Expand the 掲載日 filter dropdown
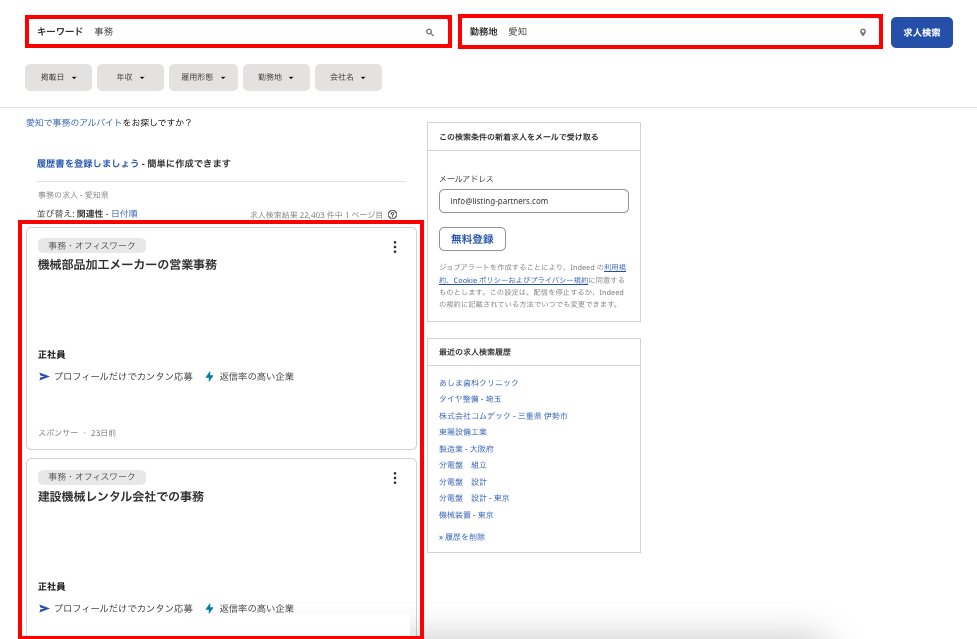This screenshot has height=639, width=977. pos(58,77)
